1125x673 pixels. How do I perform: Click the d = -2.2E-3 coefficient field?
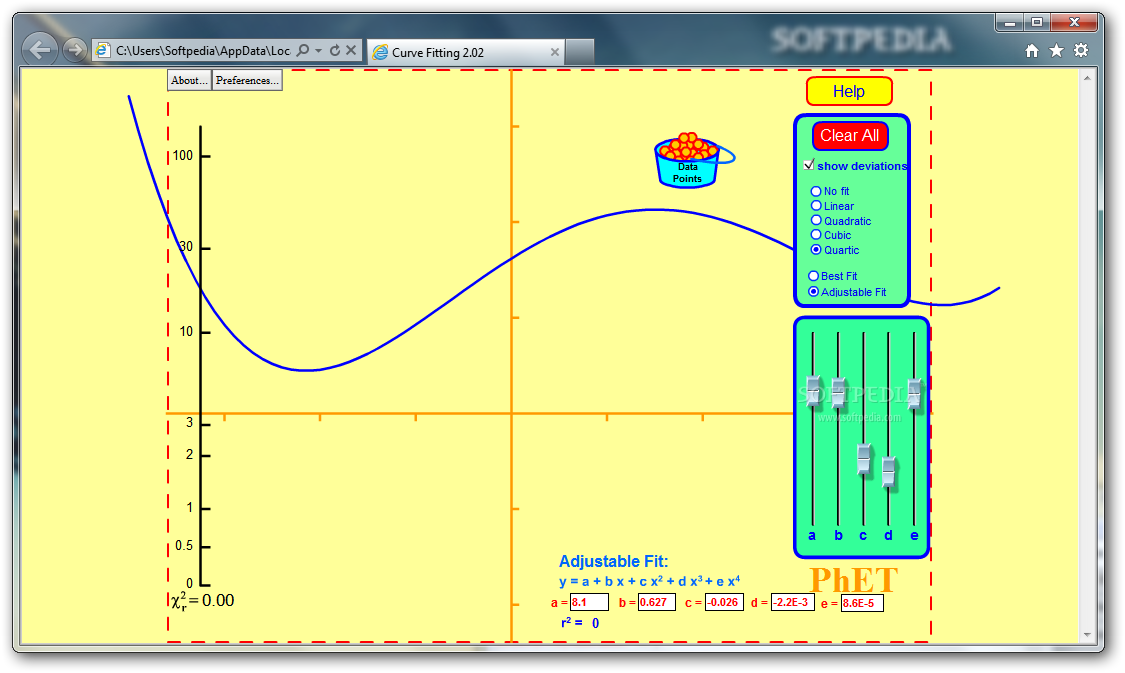tap(793, 603)
